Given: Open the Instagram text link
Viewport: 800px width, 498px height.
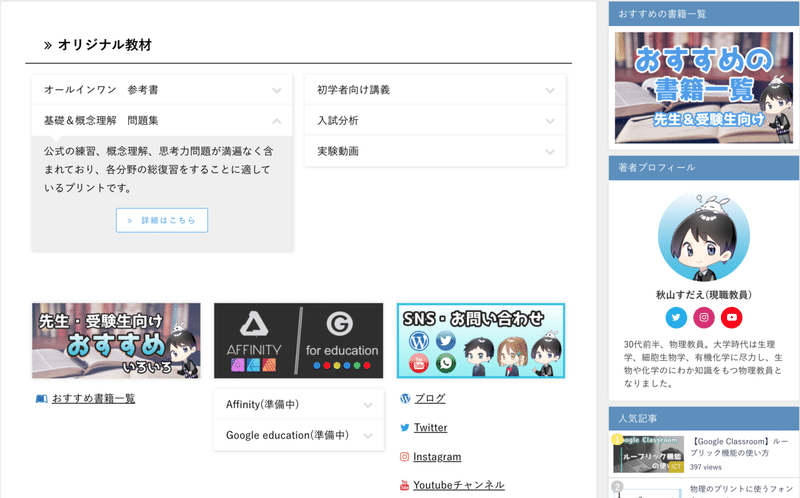Looking at the screenshot, I should (437, 457).
